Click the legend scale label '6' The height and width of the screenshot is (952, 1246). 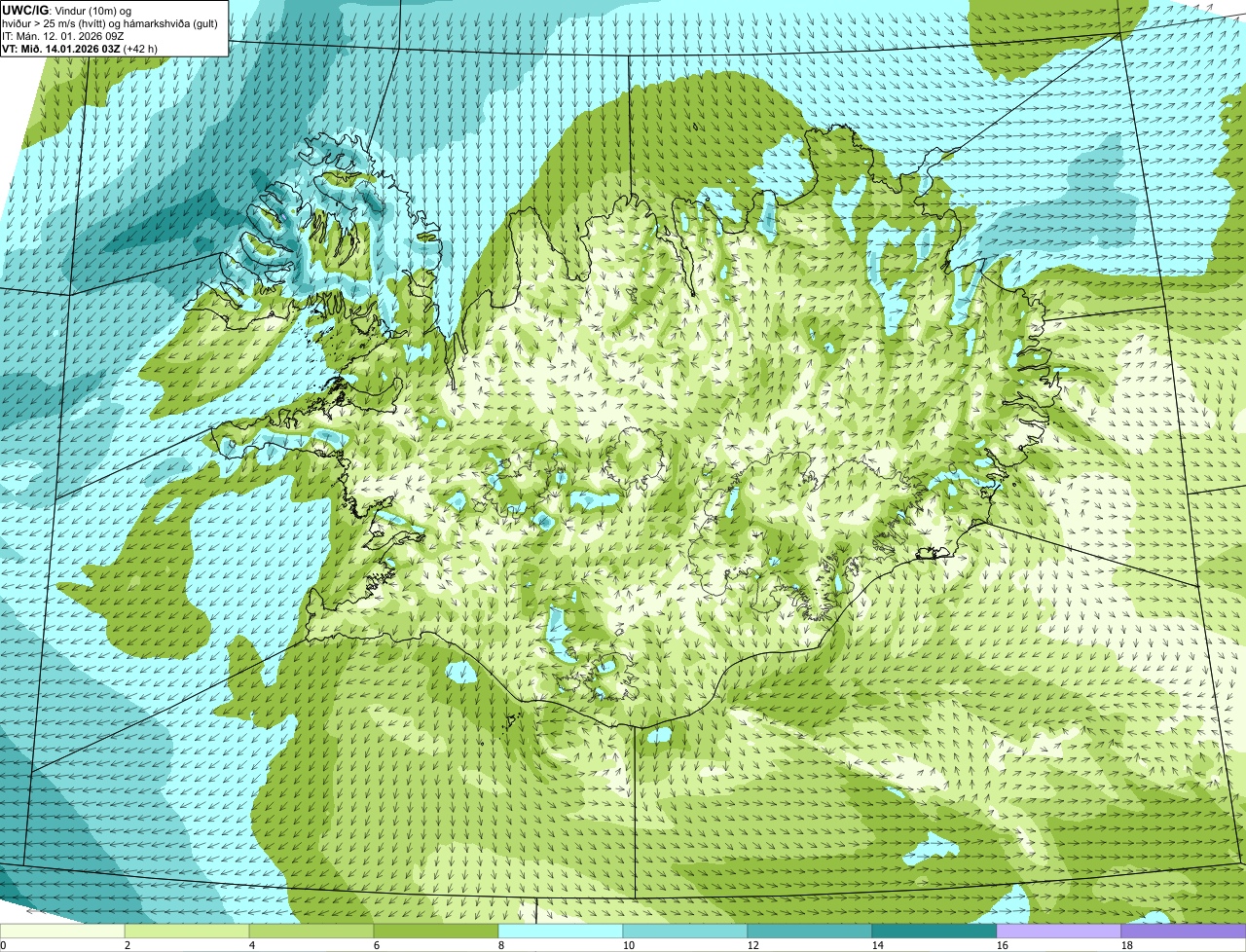point(377,945)
